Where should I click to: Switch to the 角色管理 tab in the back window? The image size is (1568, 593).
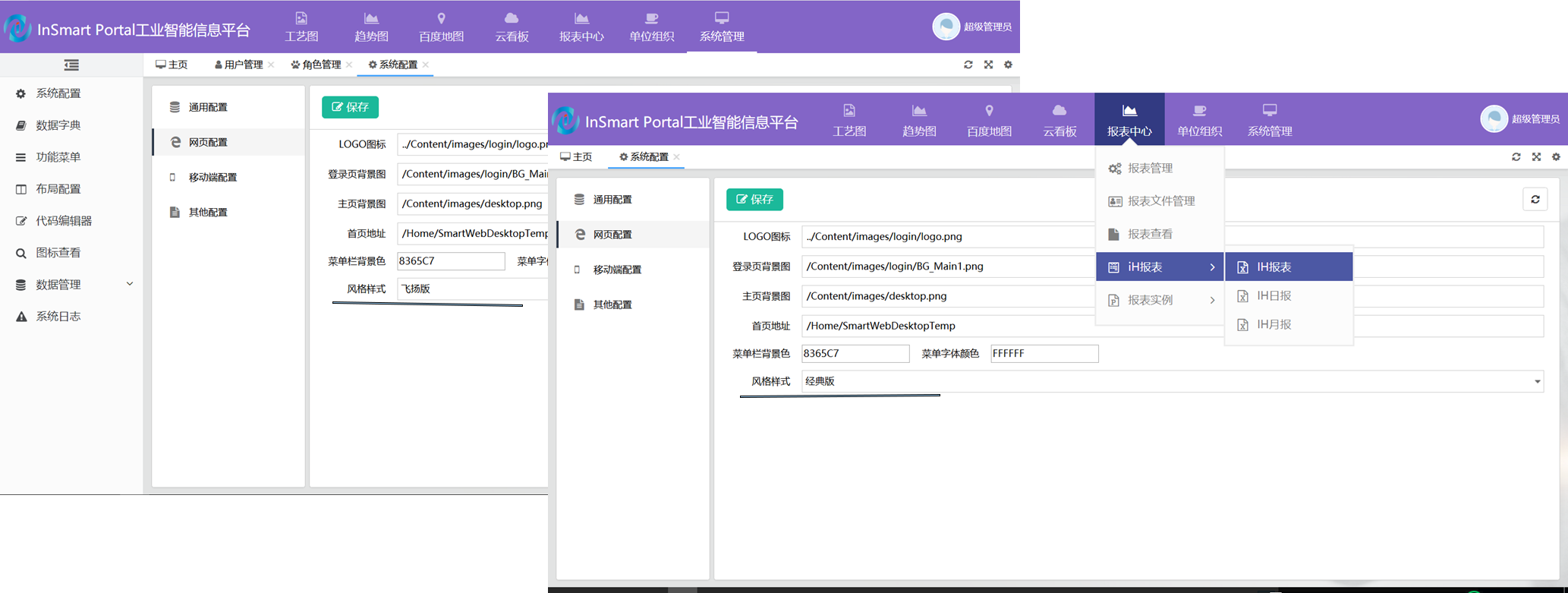[316, 65]
